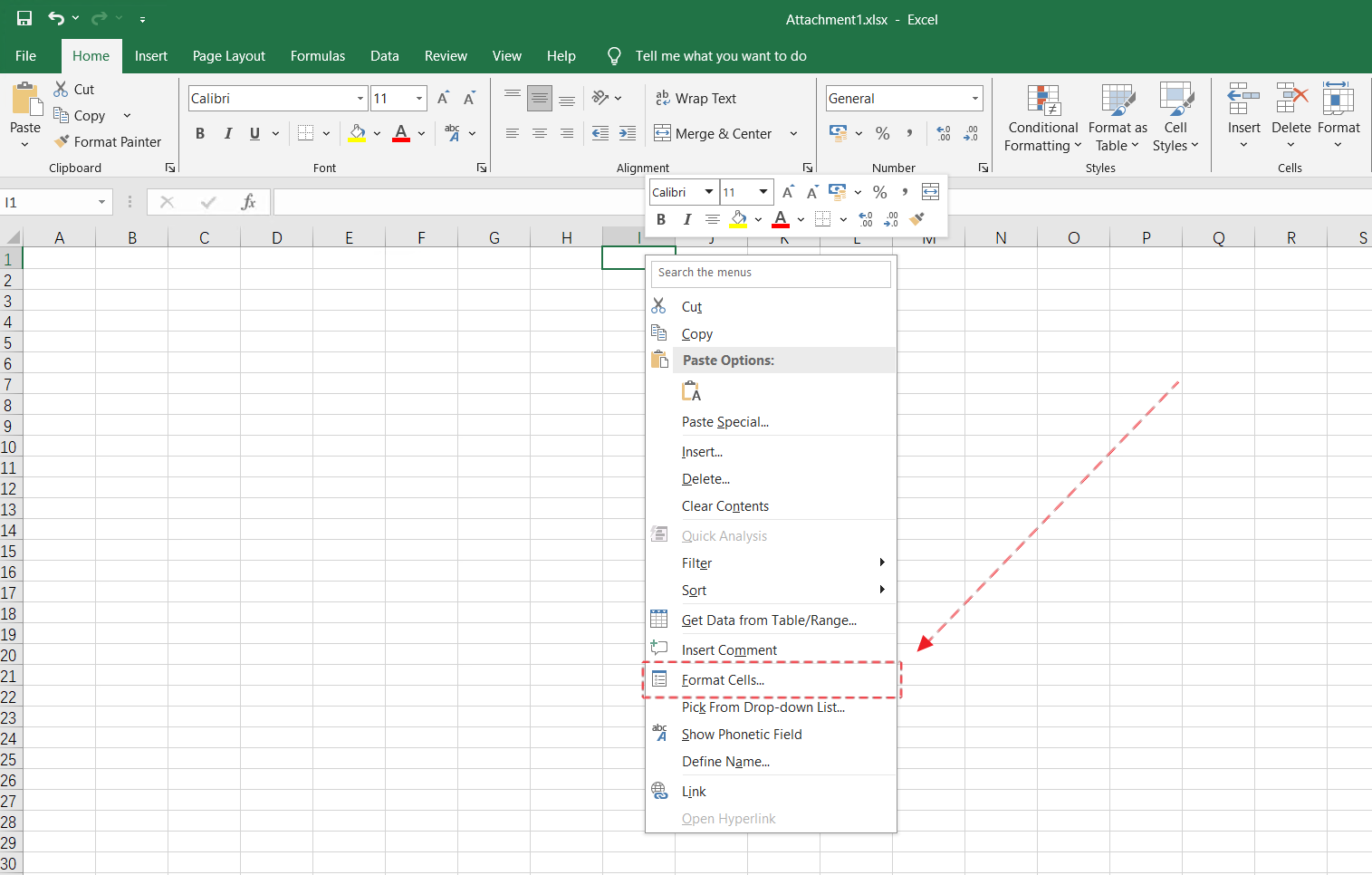
Task: Click Get Data from Table/Range...
Action: [x=771, y=620]
